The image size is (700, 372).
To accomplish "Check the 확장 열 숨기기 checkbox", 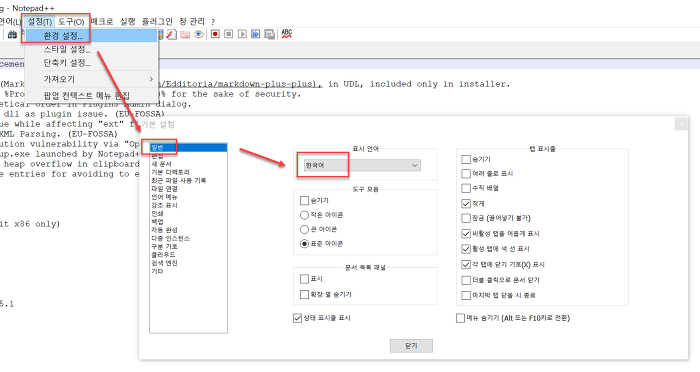I will 304,294.
